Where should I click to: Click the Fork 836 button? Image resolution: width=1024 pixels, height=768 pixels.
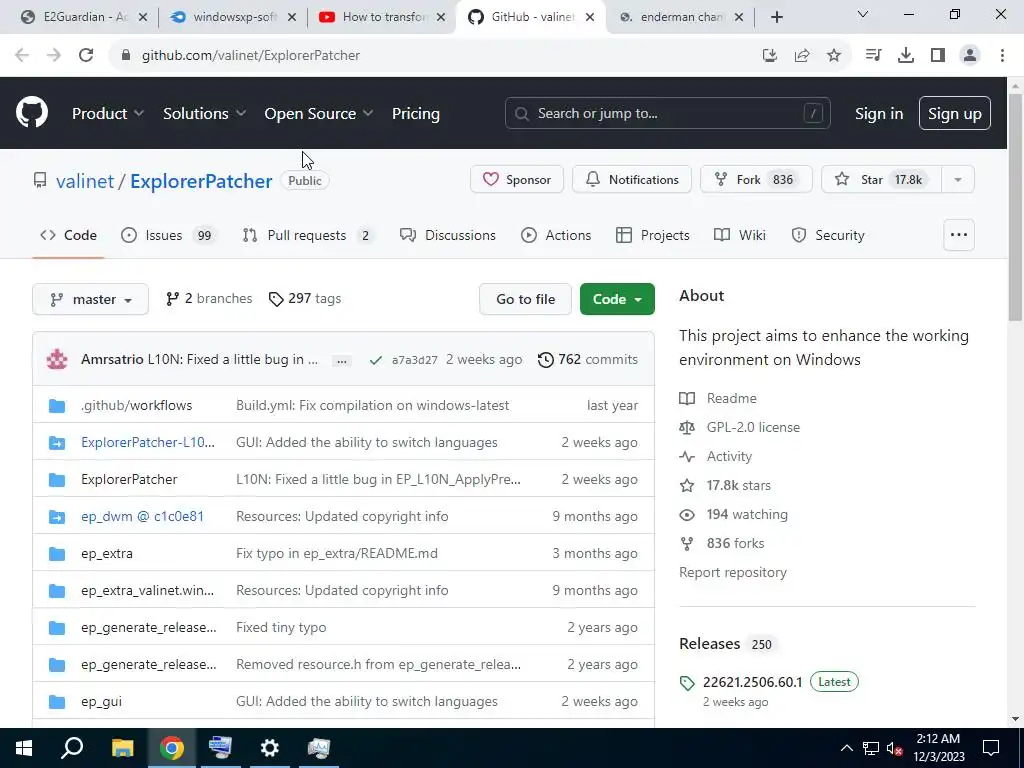point(756,180)
